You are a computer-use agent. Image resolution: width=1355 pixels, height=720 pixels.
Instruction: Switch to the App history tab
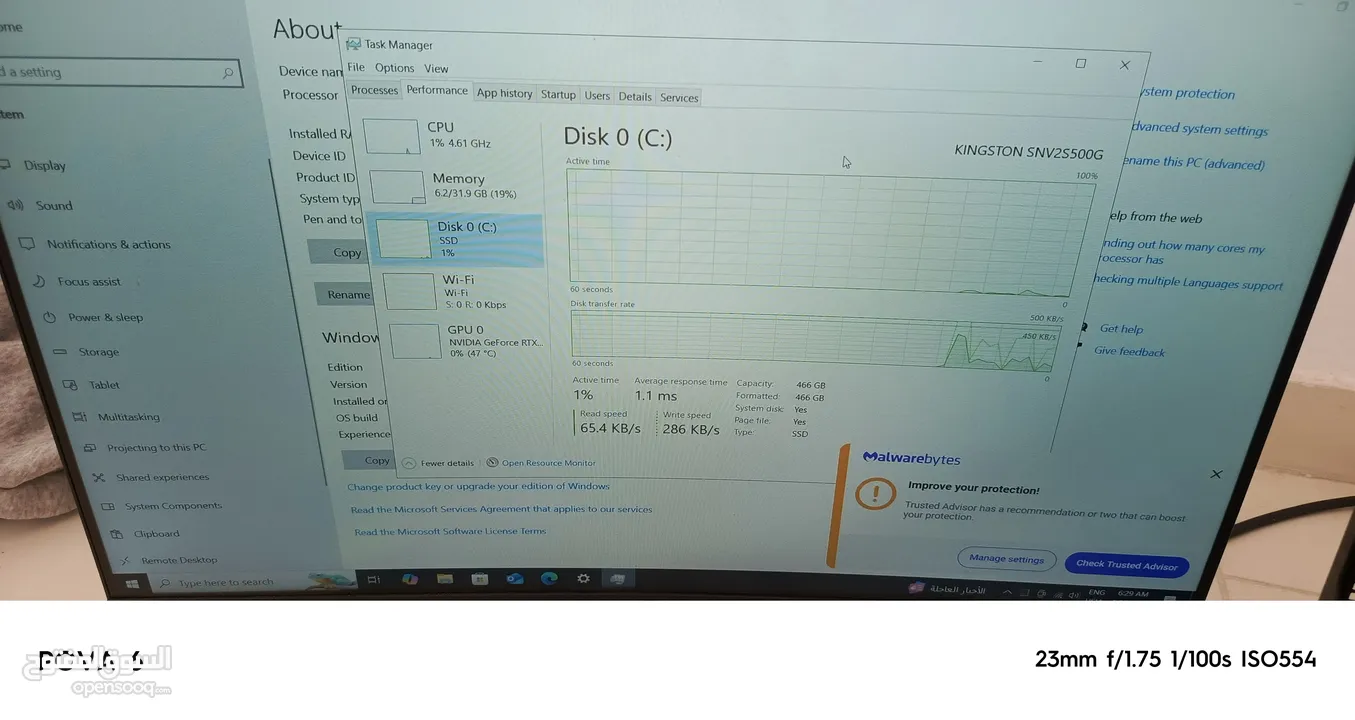504,93
